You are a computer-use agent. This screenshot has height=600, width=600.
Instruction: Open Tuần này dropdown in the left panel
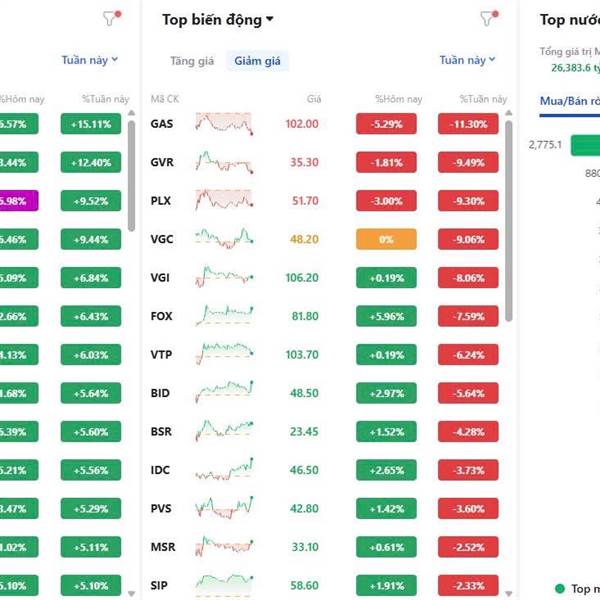click(x=89, y=60)
